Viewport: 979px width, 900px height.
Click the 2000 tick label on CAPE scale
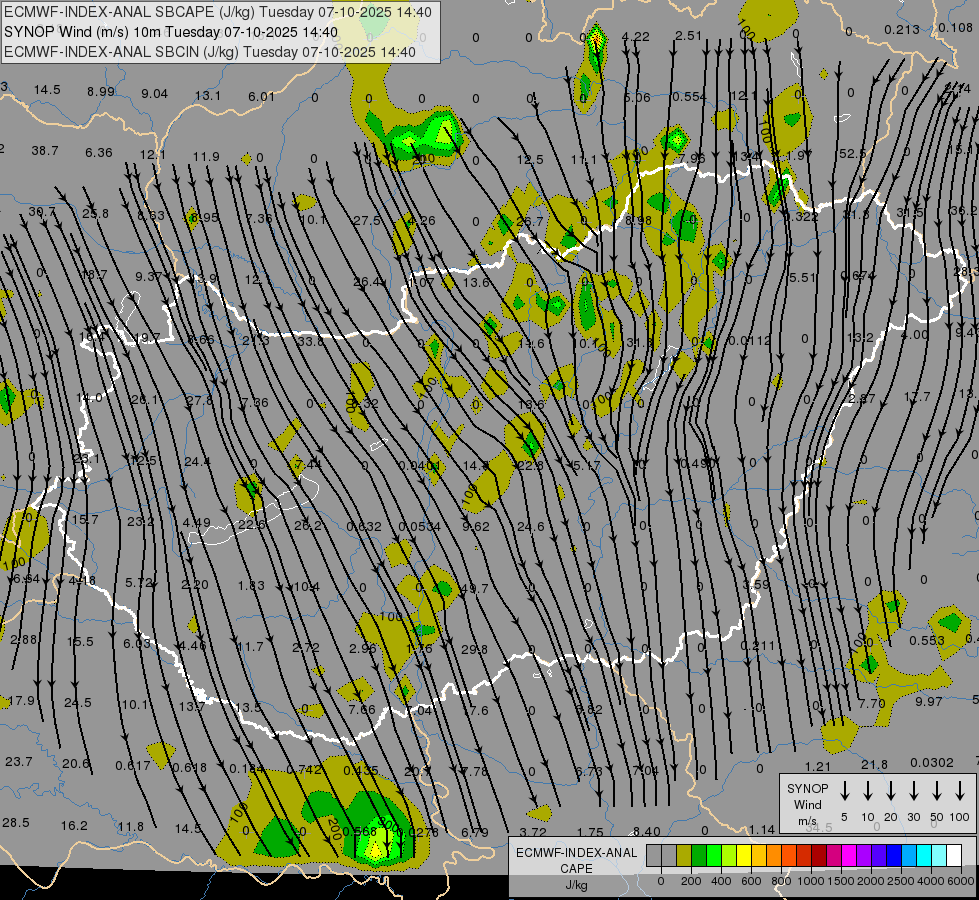[871, 881]
